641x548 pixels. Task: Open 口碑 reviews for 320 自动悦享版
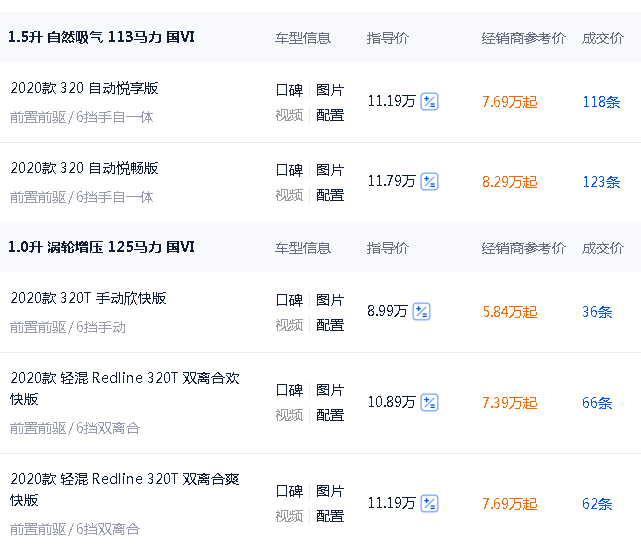pos(289,90)
